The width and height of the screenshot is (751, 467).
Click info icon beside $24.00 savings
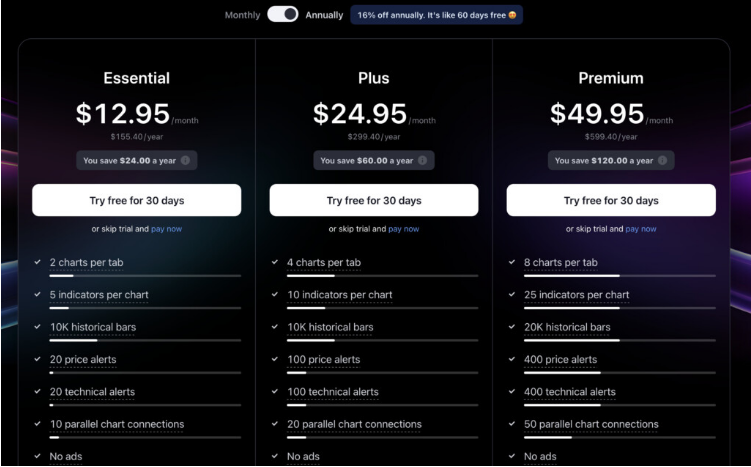click(x=185, y=160)
